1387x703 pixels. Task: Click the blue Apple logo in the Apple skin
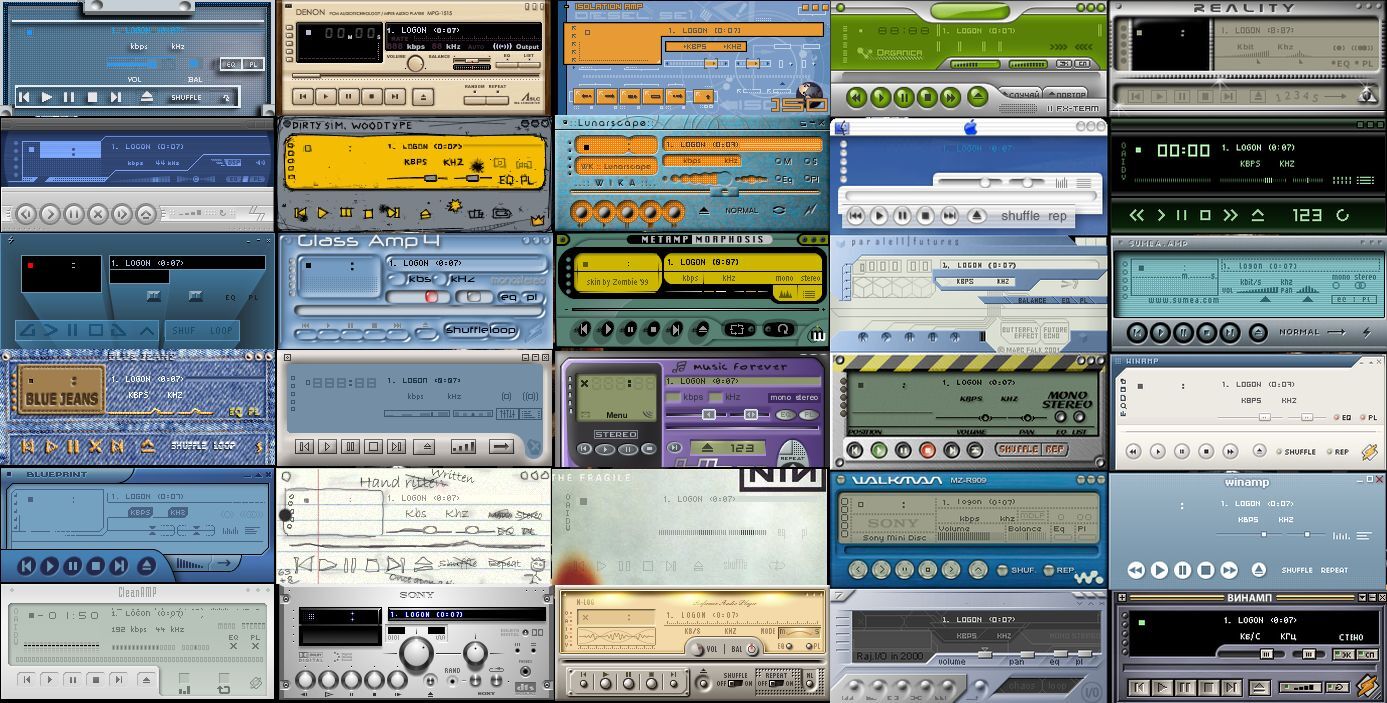click(x=969, y=127)
